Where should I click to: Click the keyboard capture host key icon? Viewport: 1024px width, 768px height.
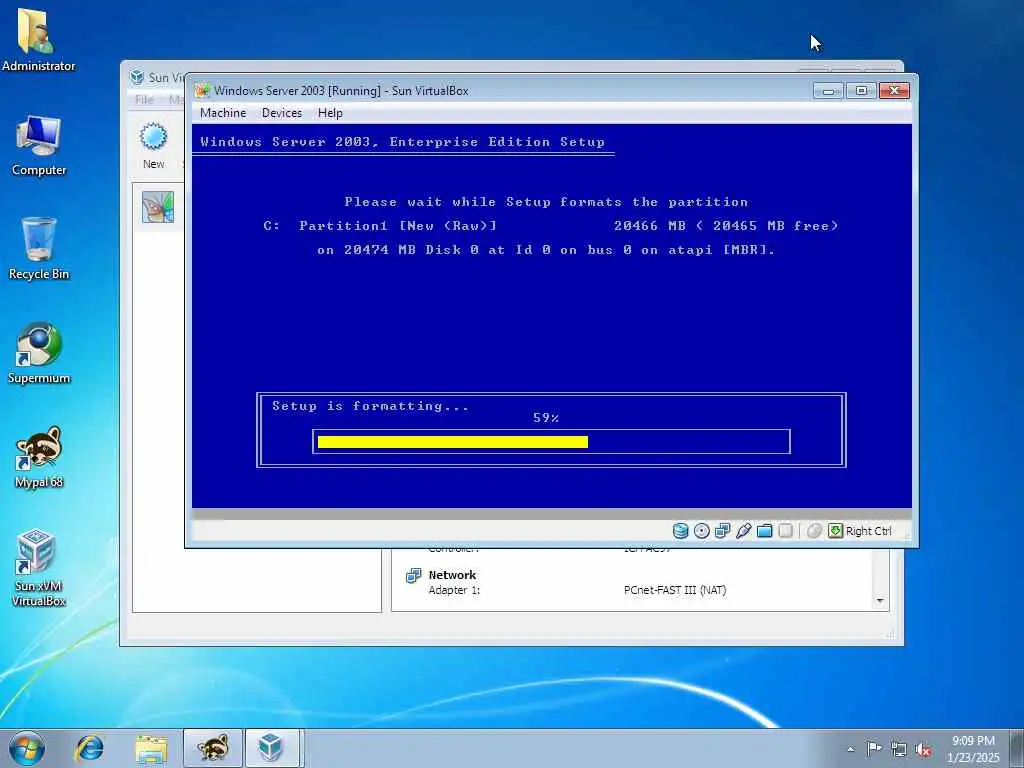pos(835,531)
